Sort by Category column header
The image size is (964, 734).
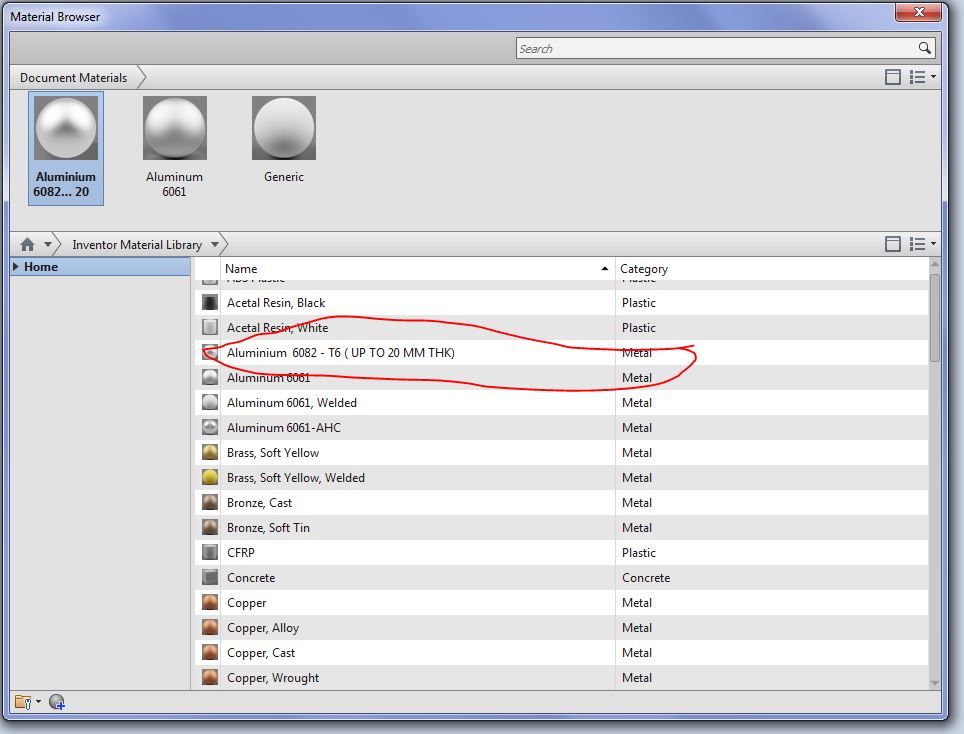[772, 269]
